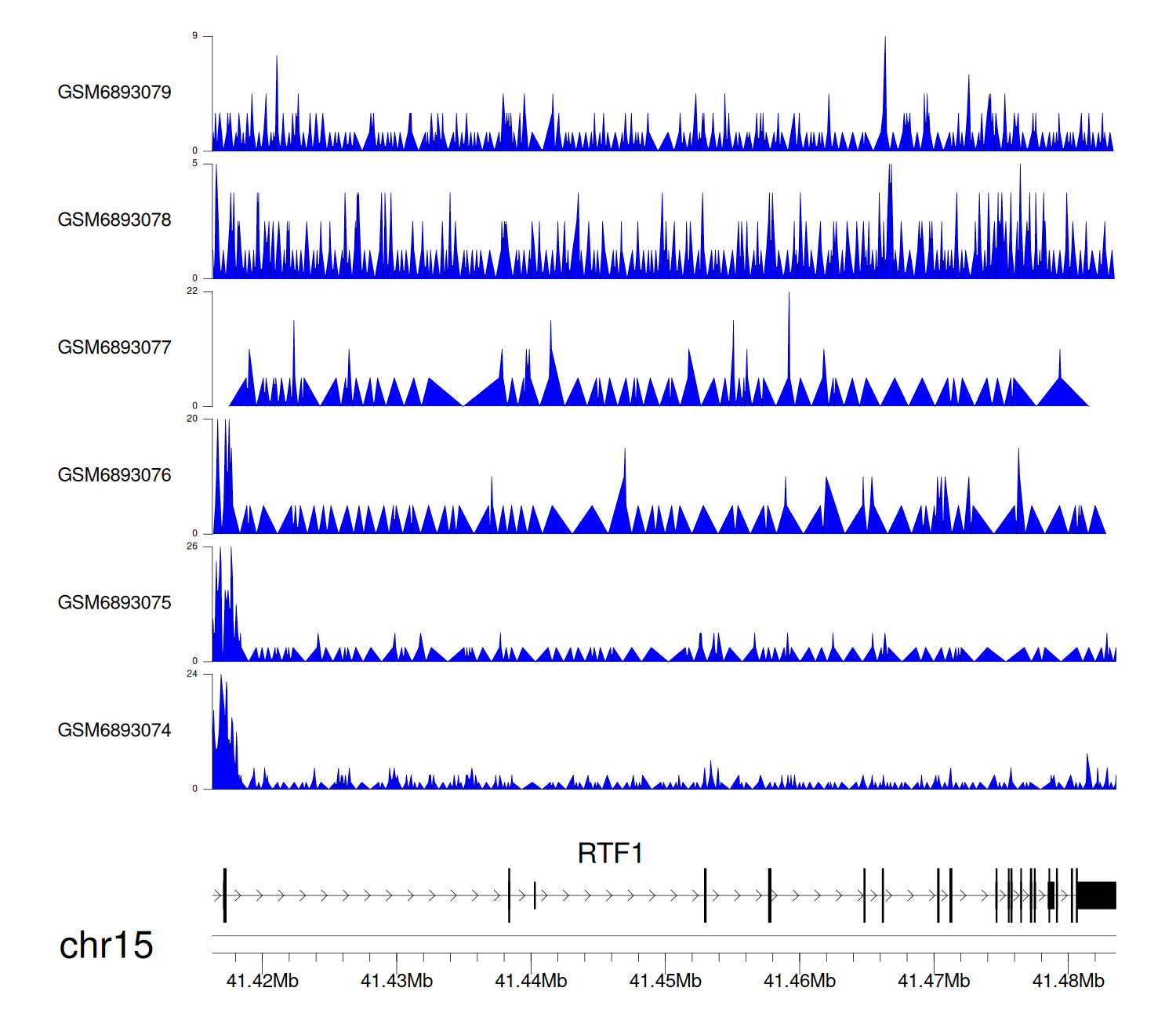Click the RTF1 gene name

tap(610, 853)
